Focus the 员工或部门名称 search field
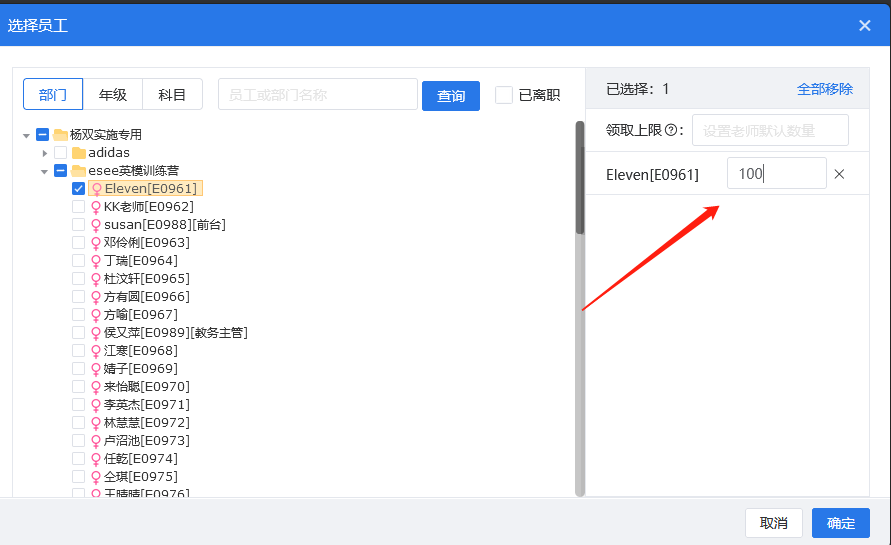This screenshot has width=891, height=545. [318, 94]
